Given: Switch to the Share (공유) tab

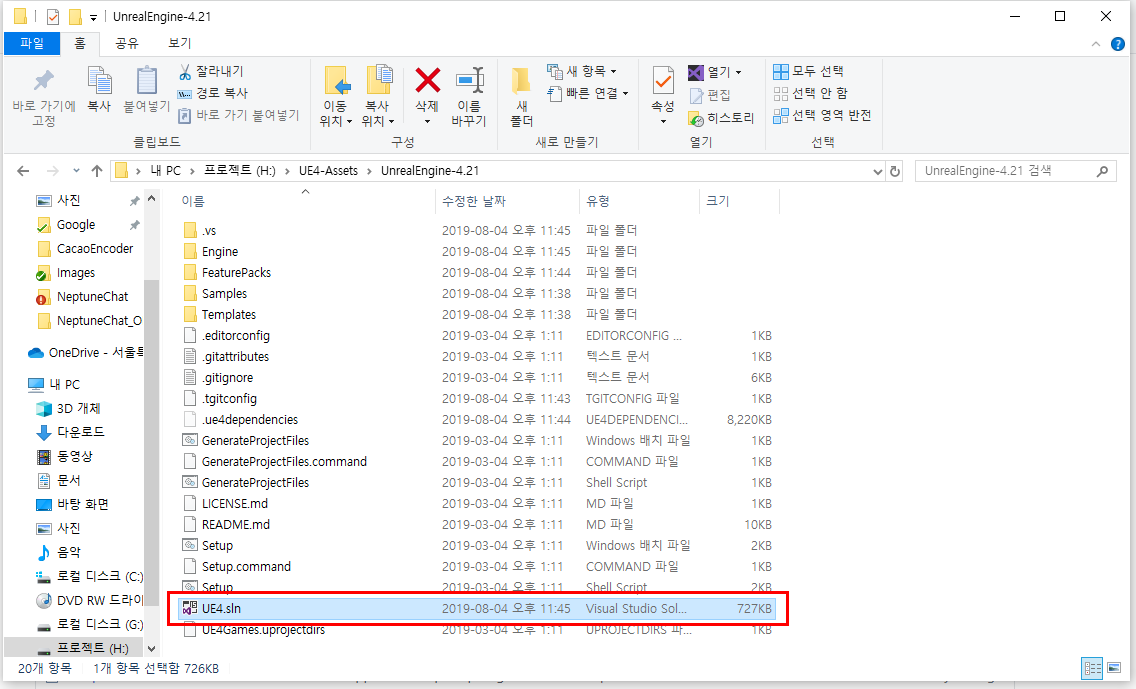Looking at the screenshot, I should 127,43.
